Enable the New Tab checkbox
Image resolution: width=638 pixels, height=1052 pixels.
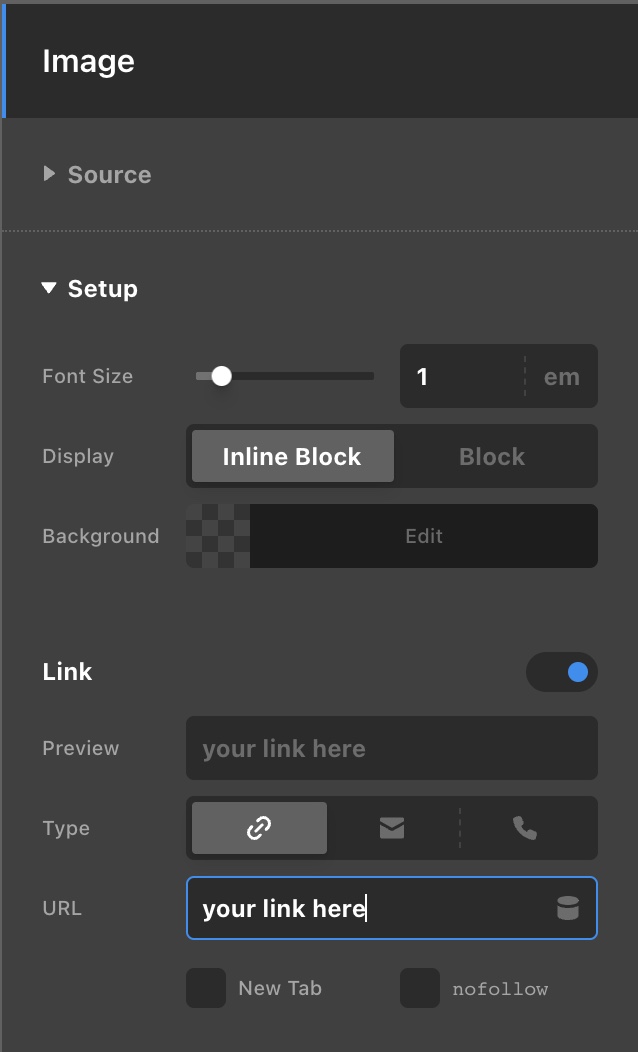tap(206, 988)
